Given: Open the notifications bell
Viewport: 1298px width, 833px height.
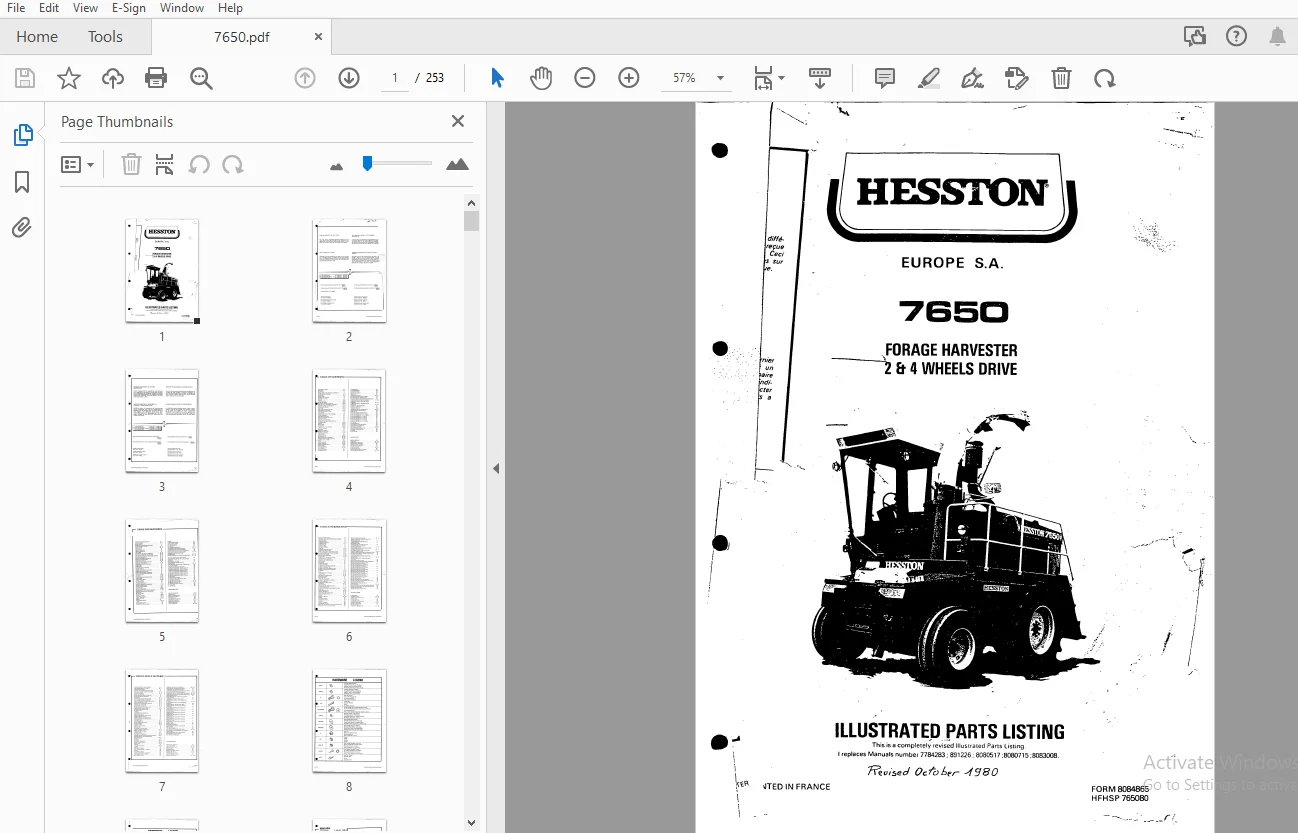Looking at the screenshot, I should pyautogui.click(x=1277, y=37).
